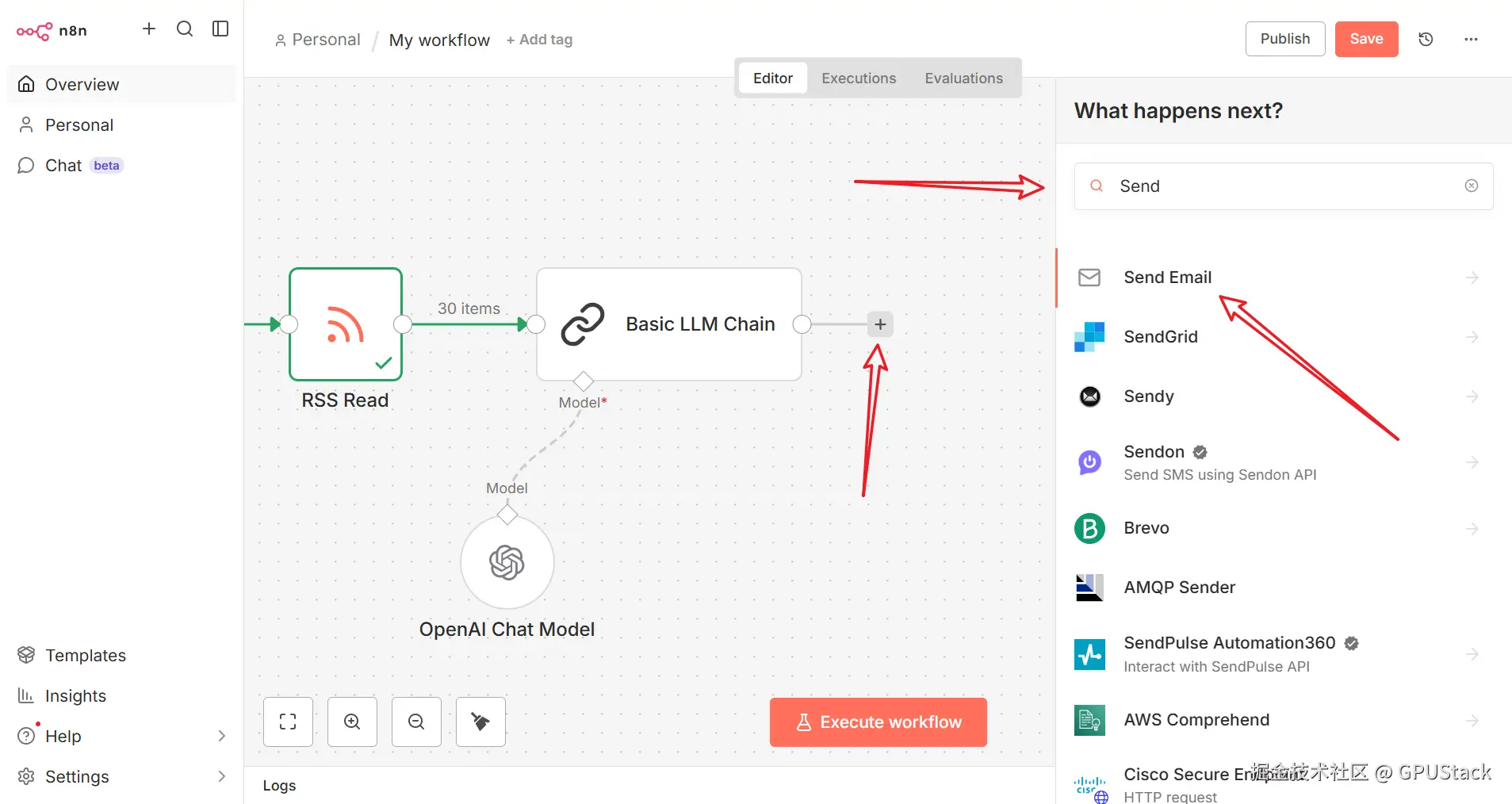The height and width of the screenshot is (804, 1512).
Task: Click the Send Email envelope icon
Action: 1089,278
